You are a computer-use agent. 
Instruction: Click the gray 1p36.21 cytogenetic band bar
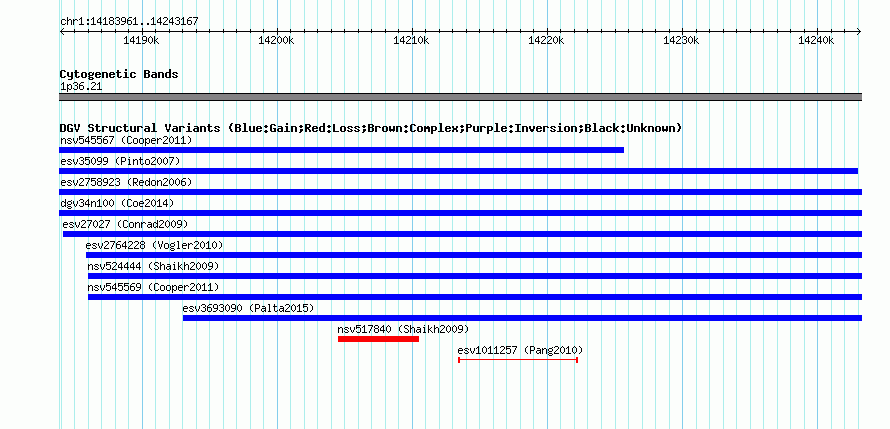[461, 97]
